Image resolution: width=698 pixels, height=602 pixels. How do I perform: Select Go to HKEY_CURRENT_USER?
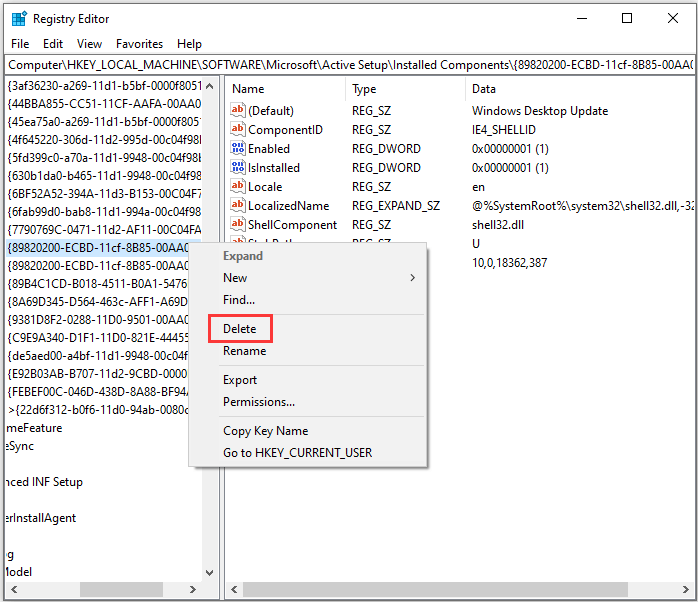(x=297, y=453)
